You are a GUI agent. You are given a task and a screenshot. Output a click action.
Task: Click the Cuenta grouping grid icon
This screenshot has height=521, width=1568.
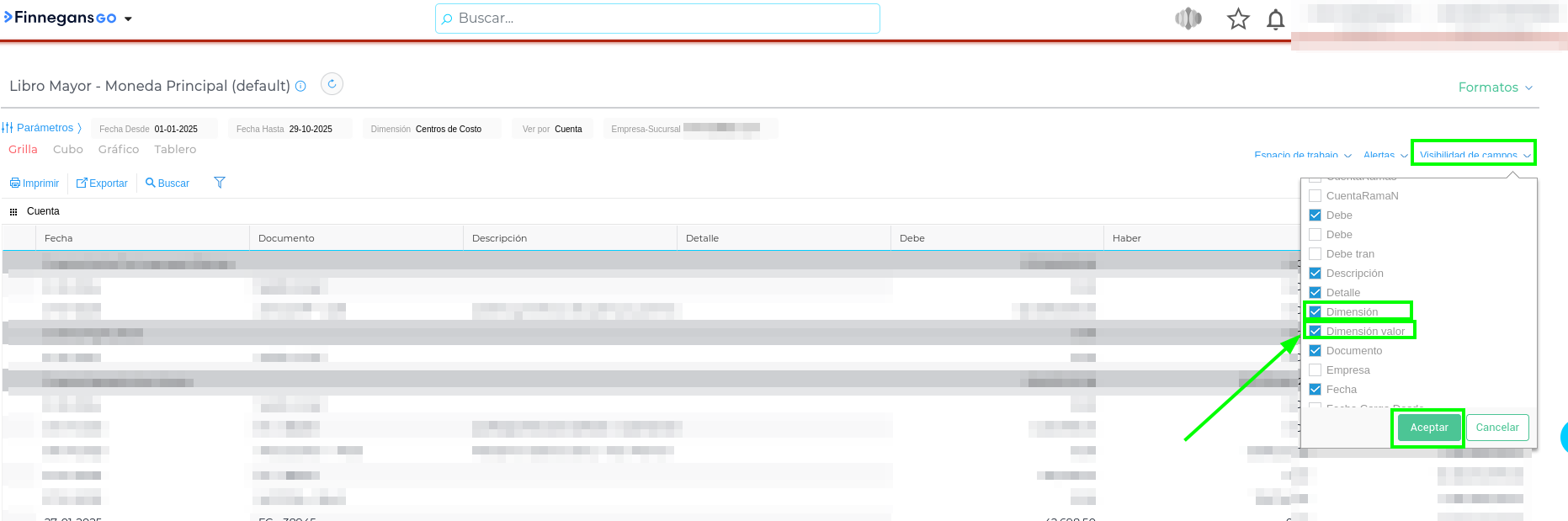click(13, 212)
